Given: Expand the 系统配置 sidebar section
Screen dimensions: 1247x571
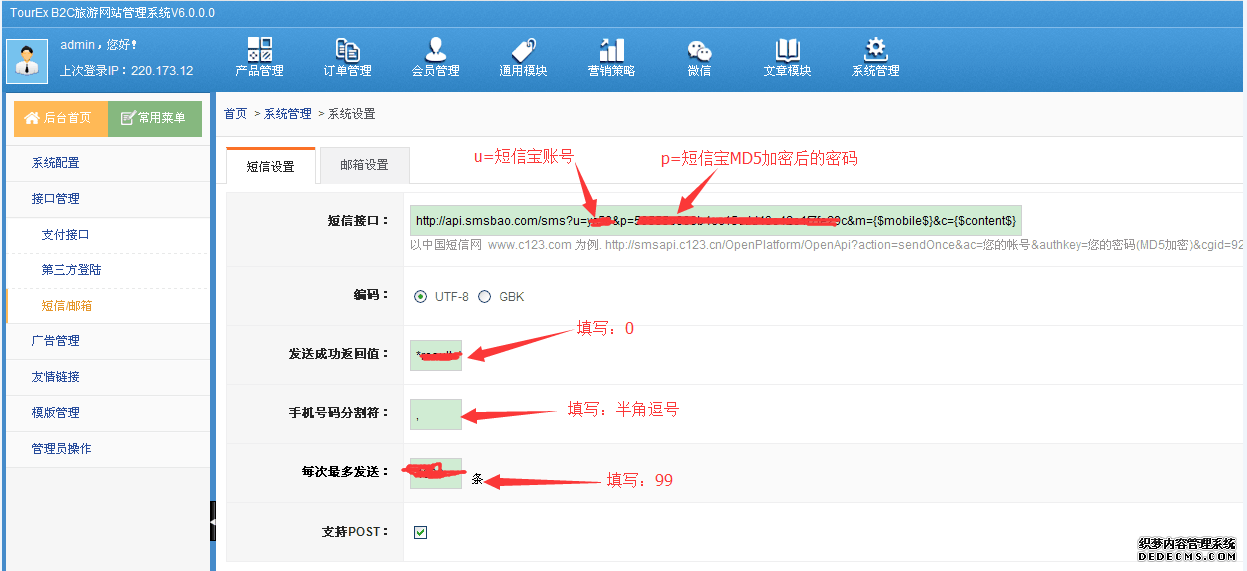Looking at the screenshot, I should tap(56, 163).
